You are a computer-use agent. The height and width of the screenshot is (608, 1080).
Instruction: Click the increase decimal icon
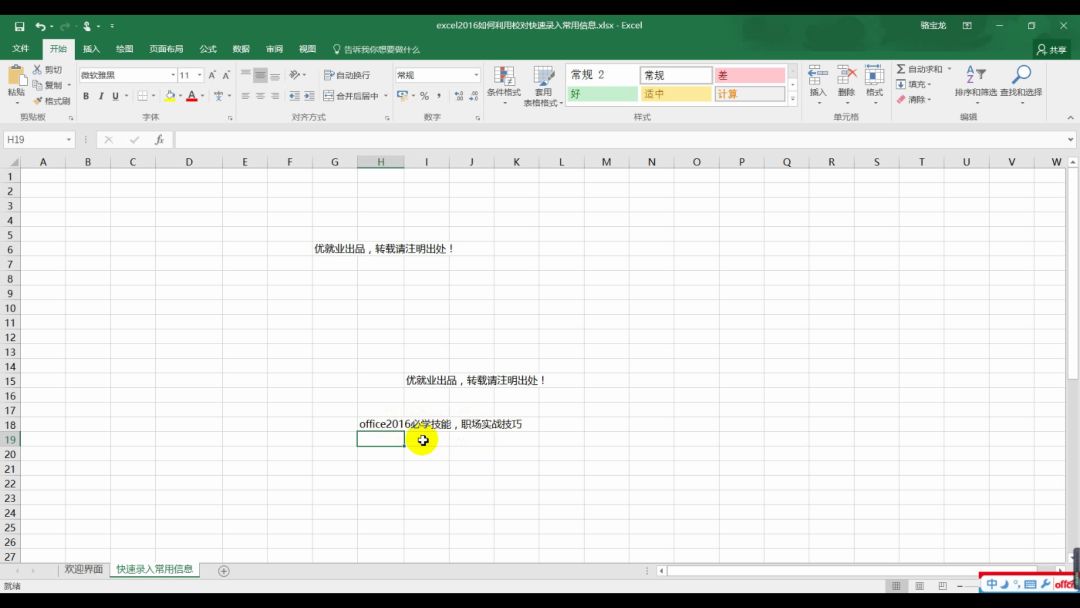(459, 96)
